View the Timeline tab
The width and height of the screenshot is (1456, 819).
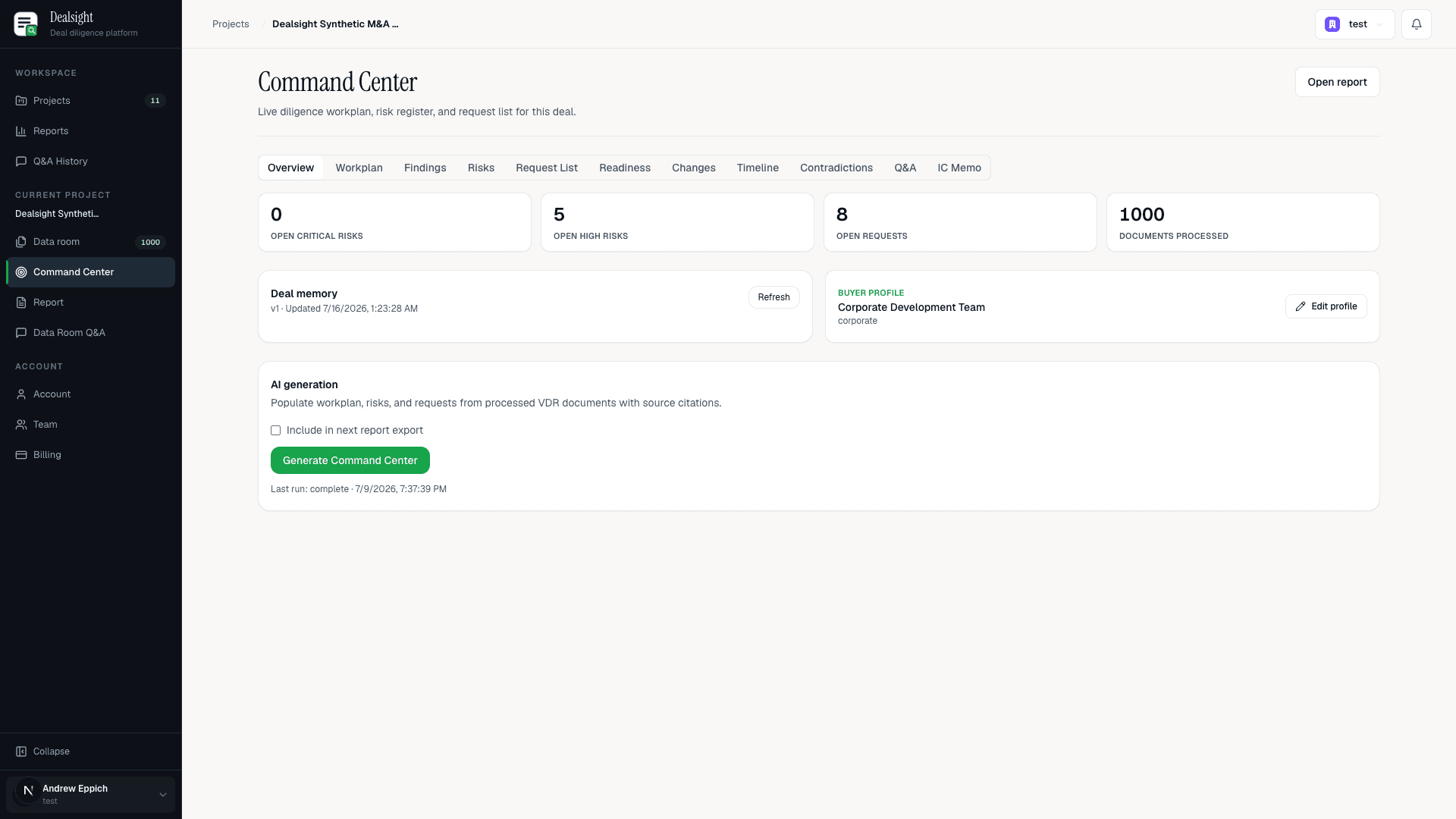point(758,168)
